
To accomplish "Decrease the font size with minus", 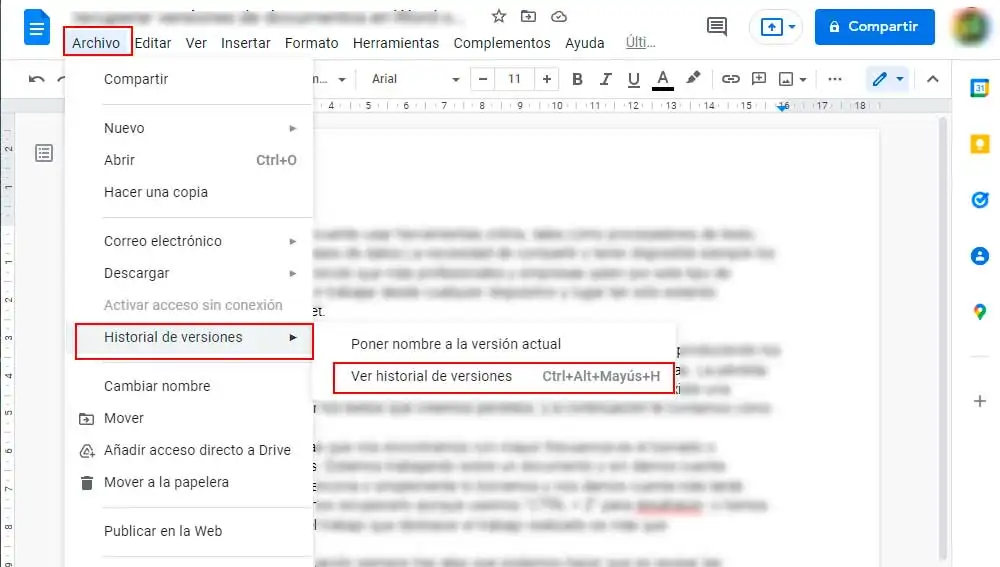I will pos(483,79).
